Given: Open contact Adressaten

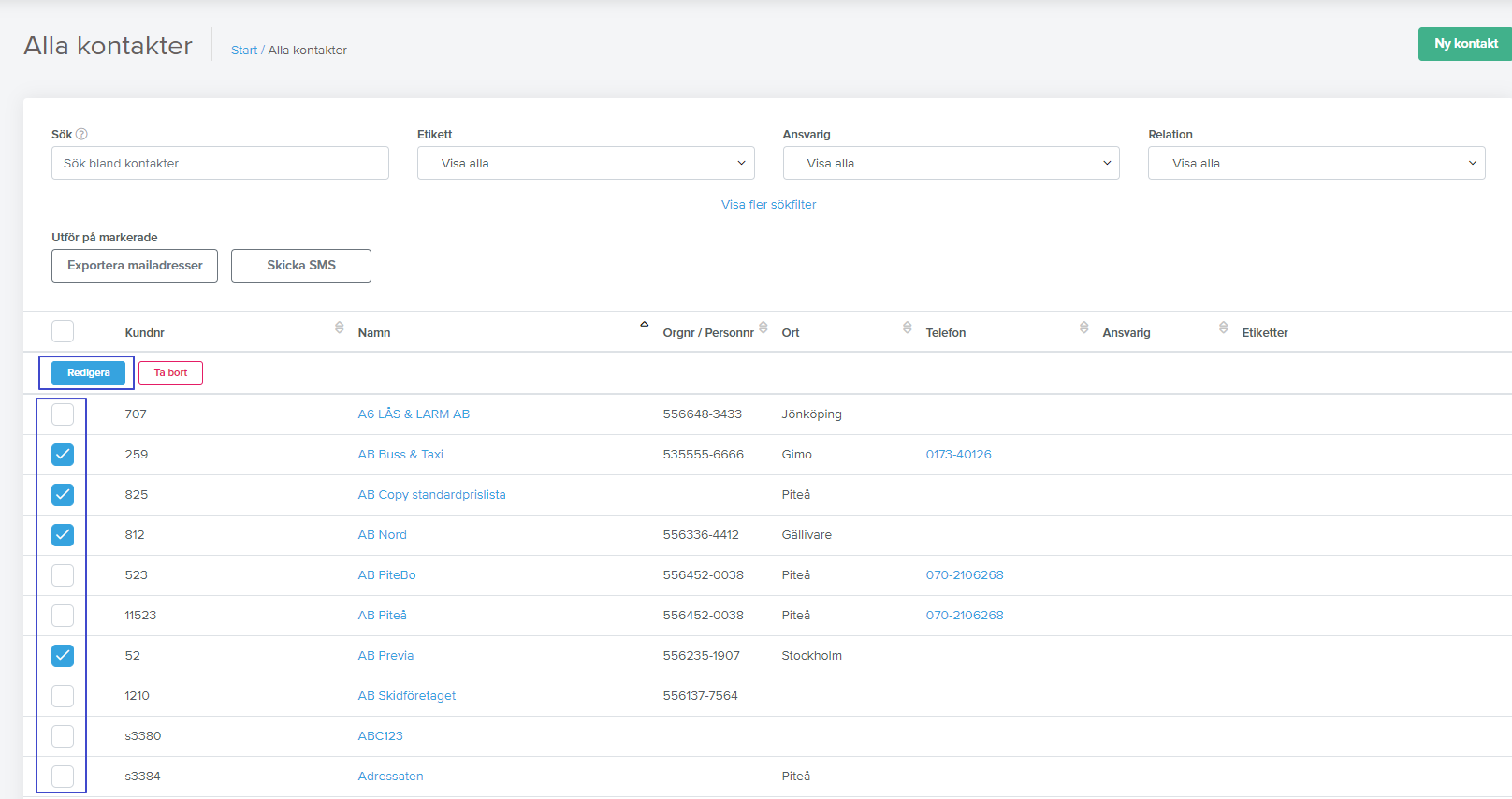Looking at the screenshot, I should [390, 777].
